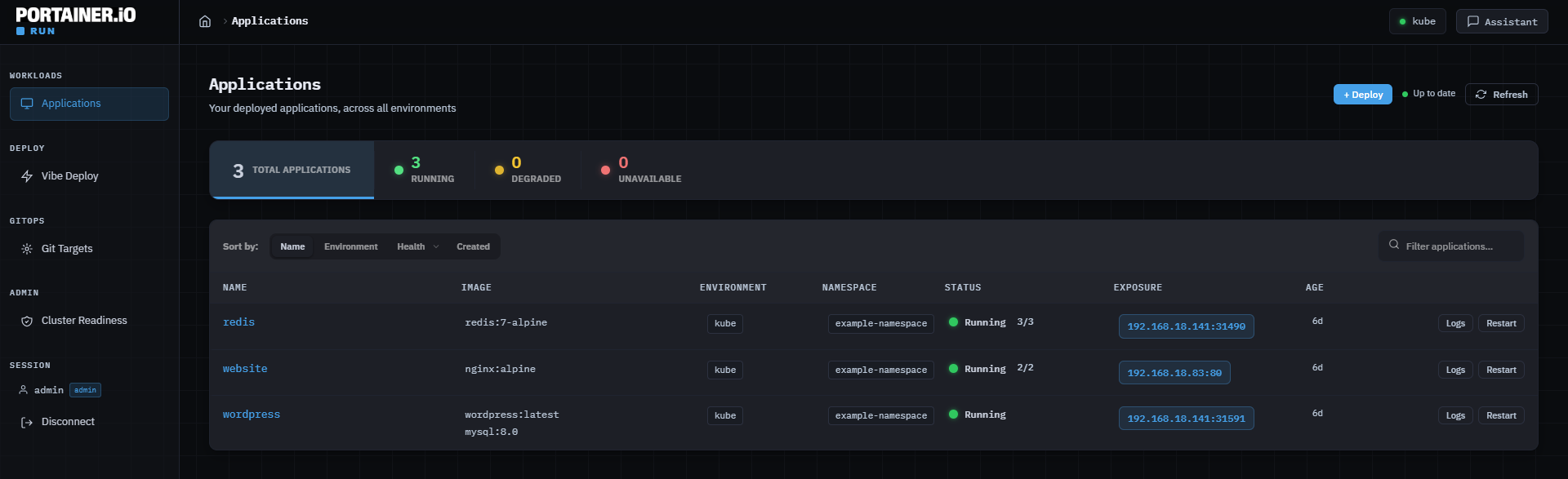Click the lightning icon for Vibe Deploy
The width and height of the screenshot is (1568, 479).
pos(27,176)
